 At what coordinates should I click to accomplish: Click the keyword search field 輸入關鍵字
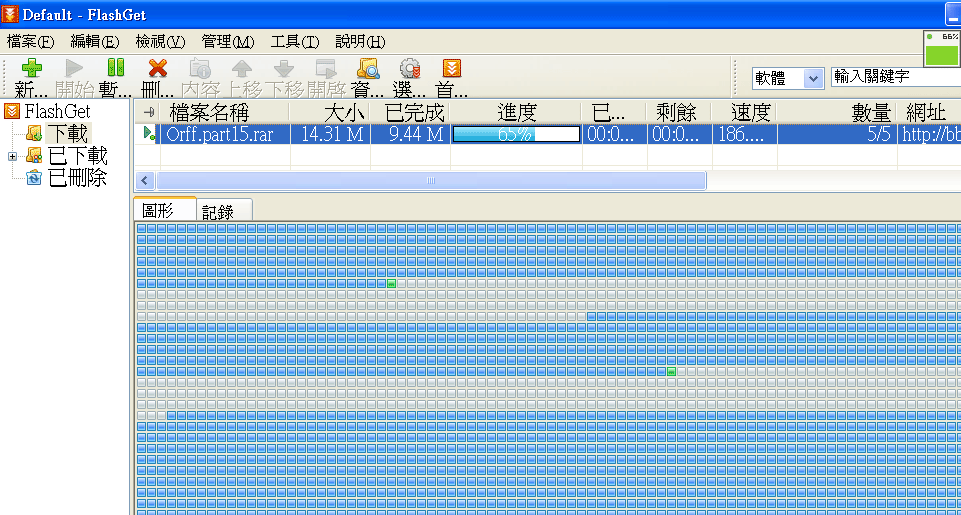tap(896, 77)
